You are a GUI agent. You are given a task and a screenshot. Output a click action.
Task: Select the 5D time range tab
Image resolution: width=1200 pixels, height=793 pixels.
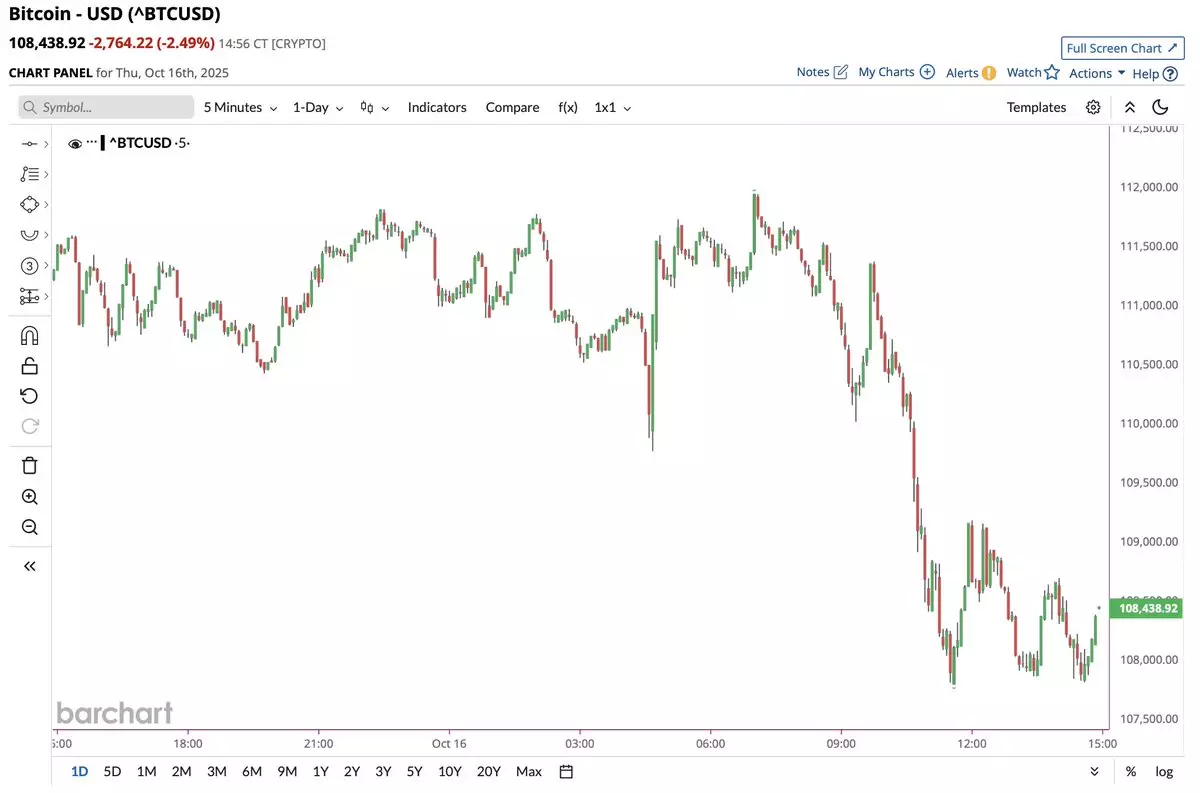112,771
